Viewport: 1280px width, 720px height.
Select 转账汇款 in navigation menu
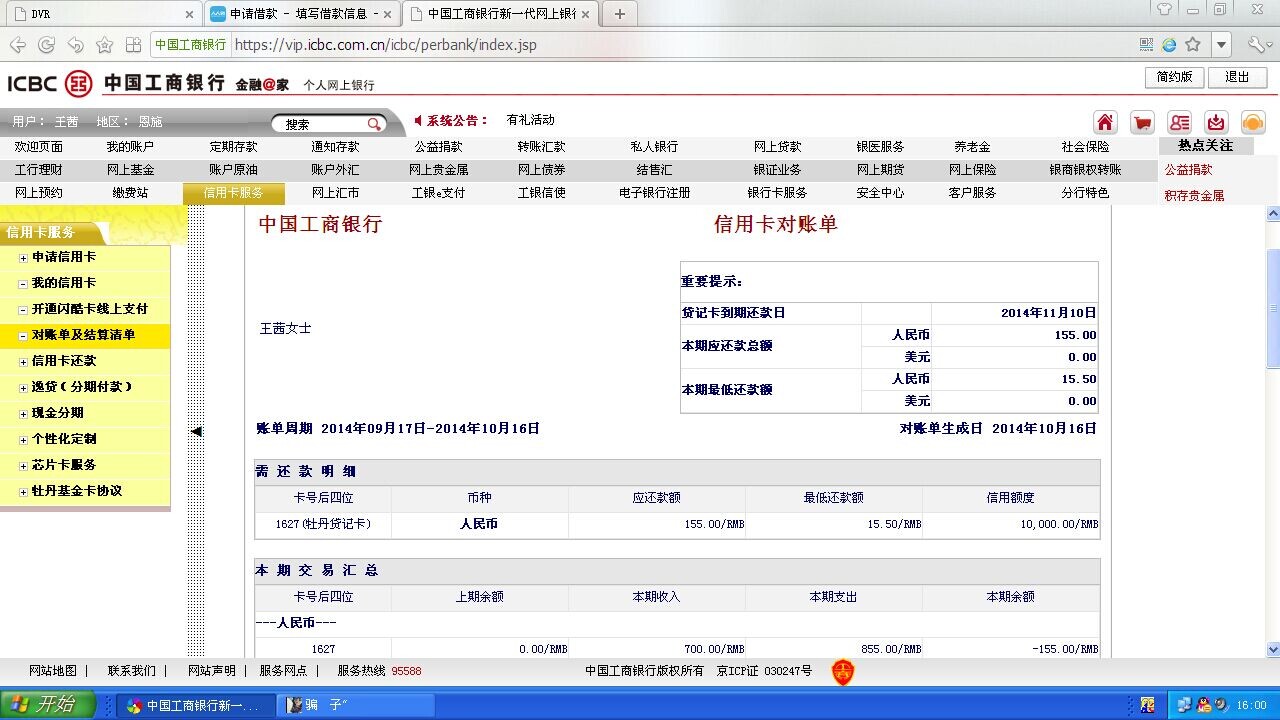click(541, 147)
